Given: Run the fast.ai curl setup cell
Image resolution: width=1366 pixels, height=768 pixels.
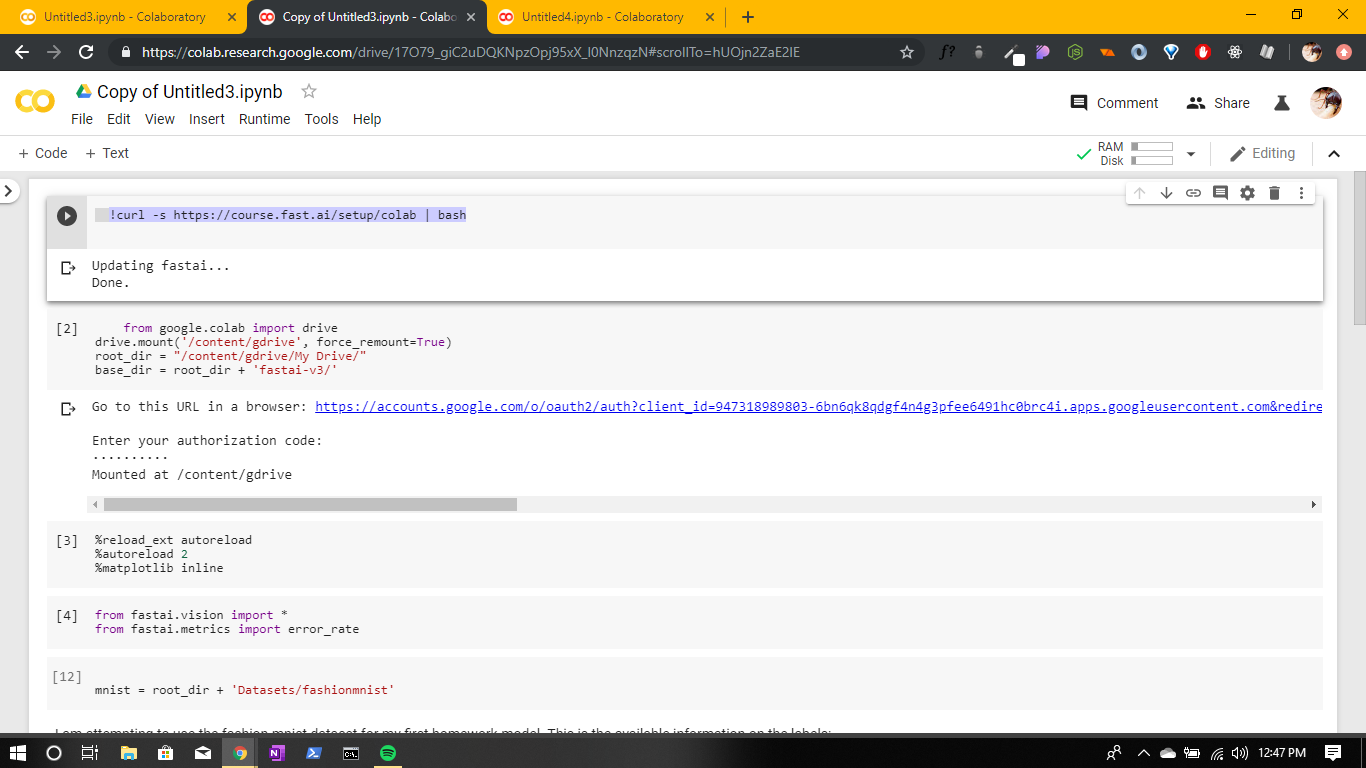Looking at the screenshot, I should [x=67, y=216].
